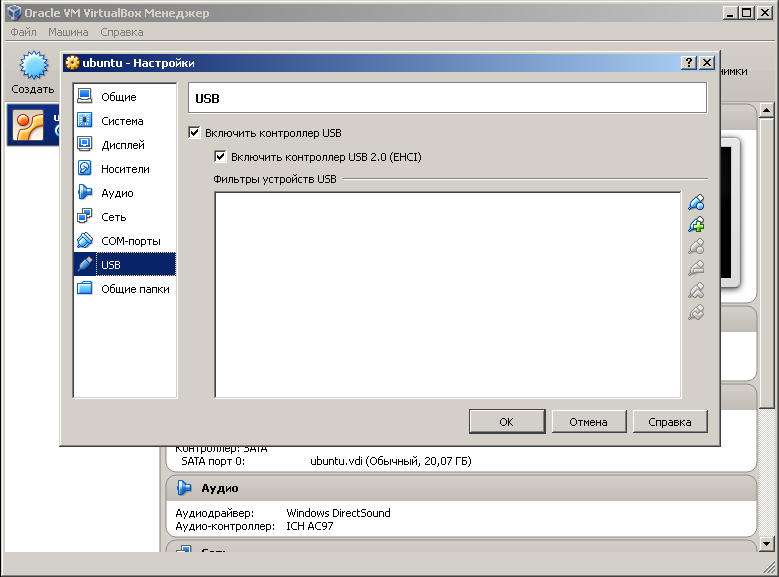779x577 pixels.
Task: Maximize the VirtualBox Manager window
Action: pyautogui.click(x=747, y=12)
